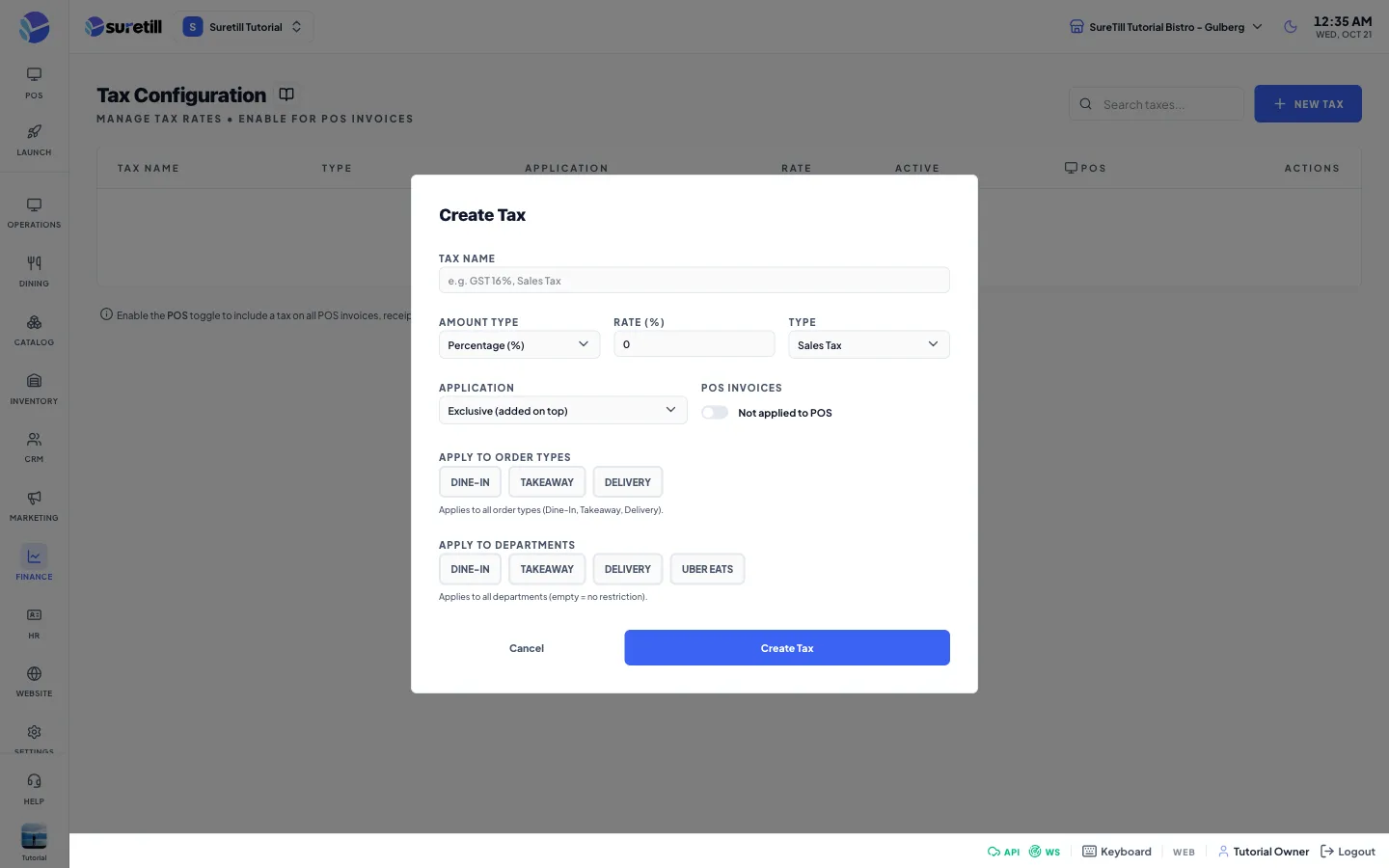Toggle Takeaway under Apply to Order Types
Image resolution: width=1389 pixels, height=868 pixels.
coord(547,482)
